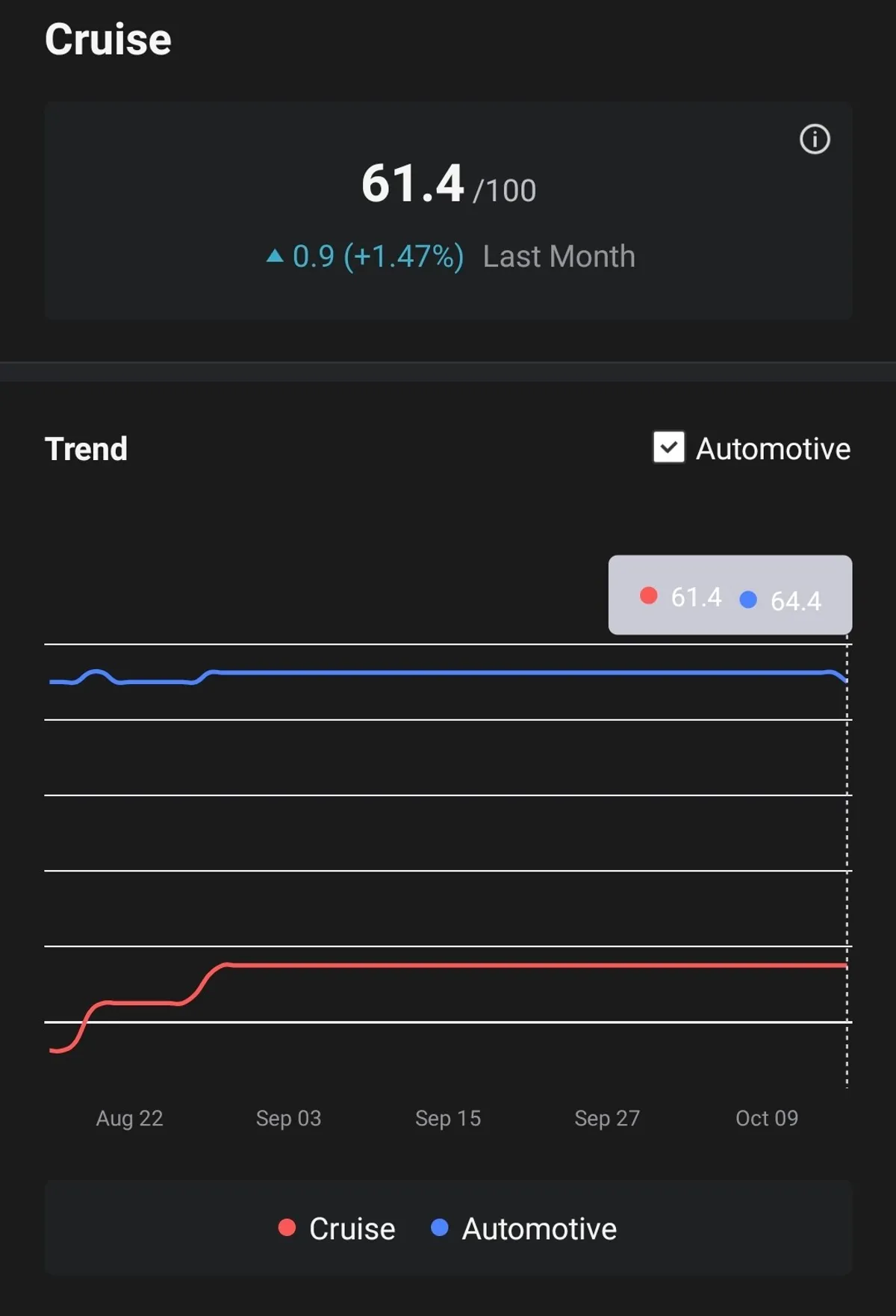The height and width of the screenshot is (1316, 896).
Task: Select the Aug 22 date on axis
Action: pyautogui.click(x=129, y=1118)
